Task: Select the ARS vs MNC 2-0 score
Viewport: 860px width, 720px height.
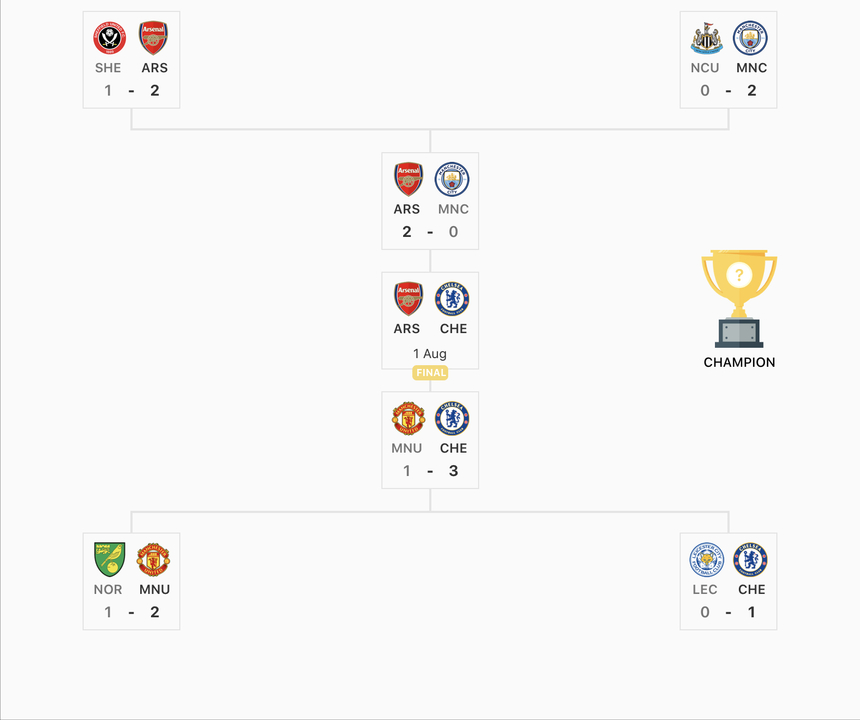Action: (x=430, y=232)
